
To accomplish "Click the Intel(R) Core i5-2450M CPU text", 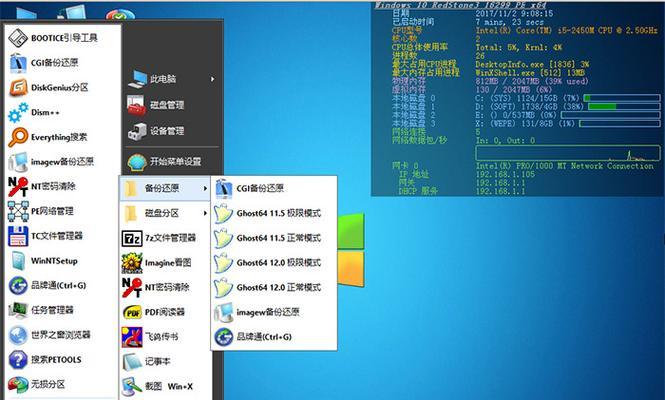I will pyautogui.click(x=567, y=31).
